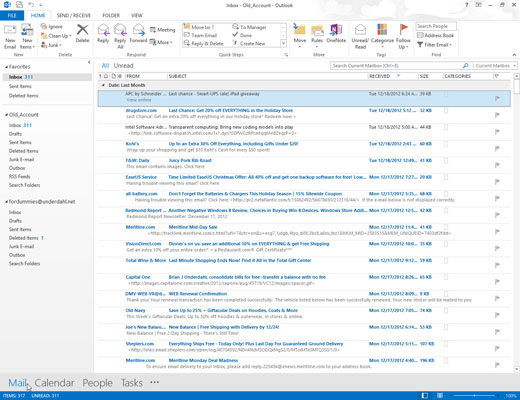Collapse the fordummies@underdahl.net account

point(6,202)
